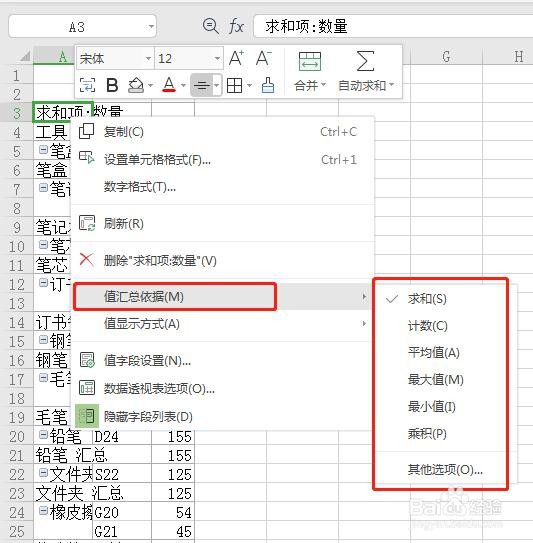Image resolution: width=533 pixels, height=543 pixels.
Task: Click the fill color bucket icon
Action: (x=136, y=85)
